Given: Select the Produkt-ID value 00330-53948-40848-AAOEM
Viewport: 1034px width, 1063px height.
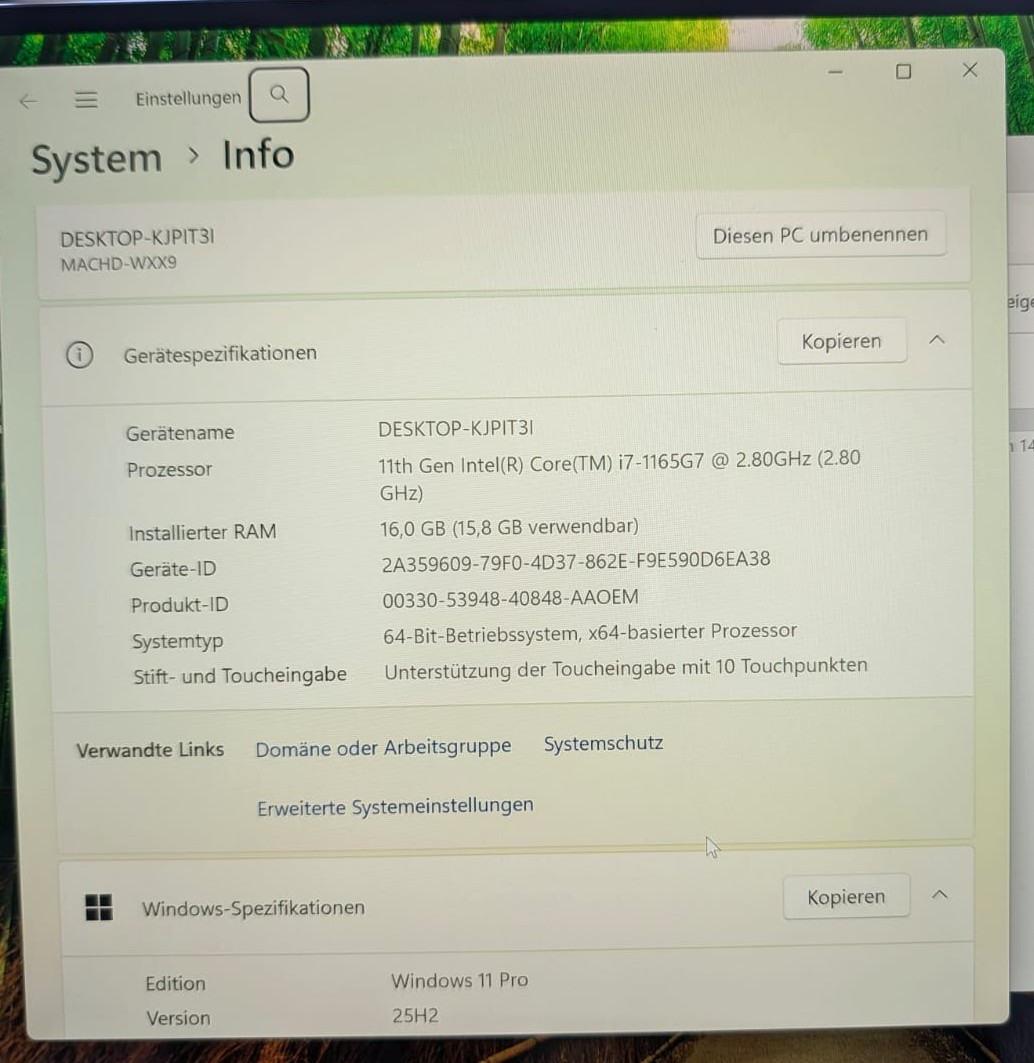Looking at the screenshot, I should (x=511, y=599).
